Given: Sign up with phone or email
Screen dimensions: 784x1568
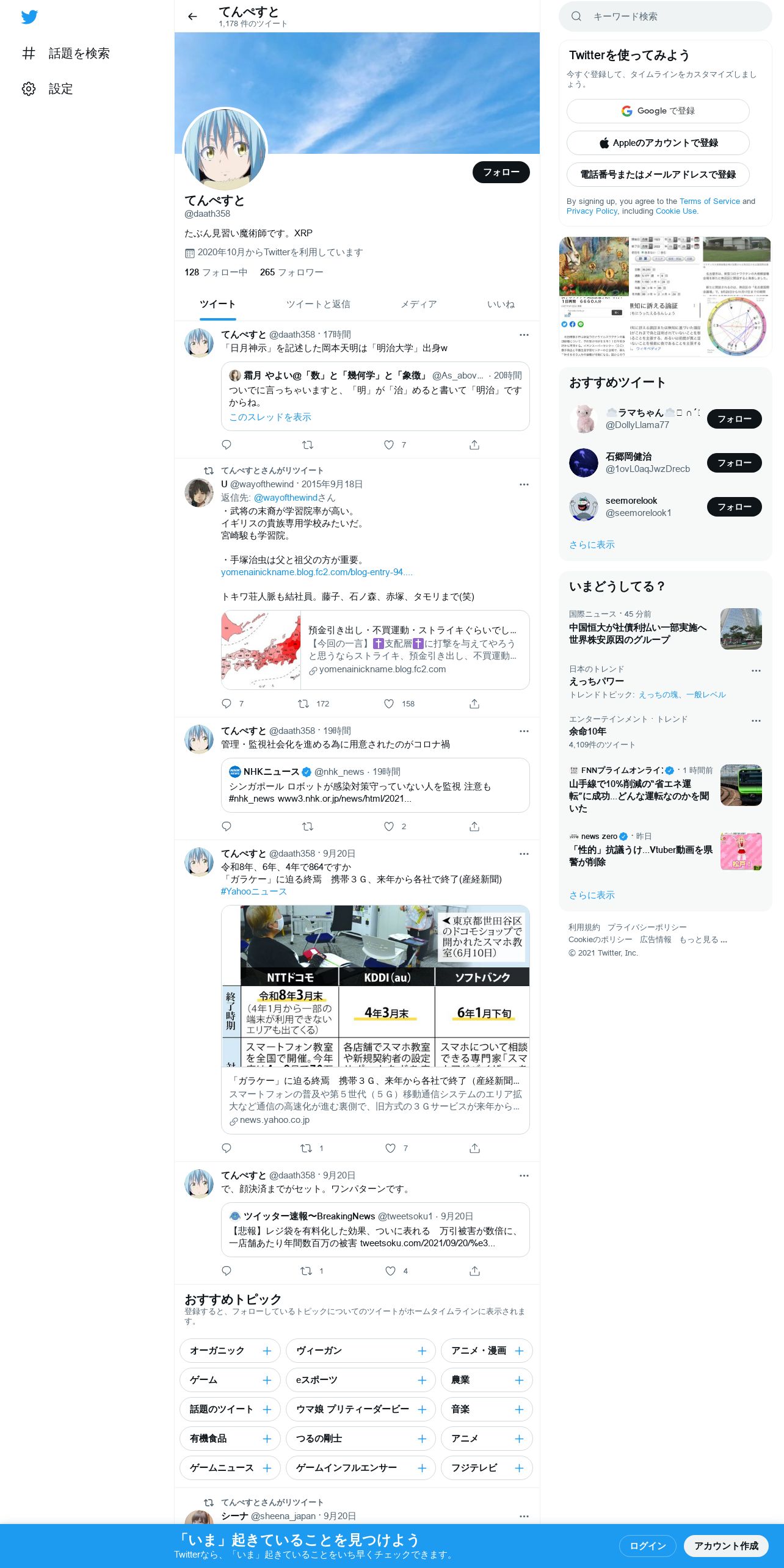Looking at the screenshot, I should (658, 175).
